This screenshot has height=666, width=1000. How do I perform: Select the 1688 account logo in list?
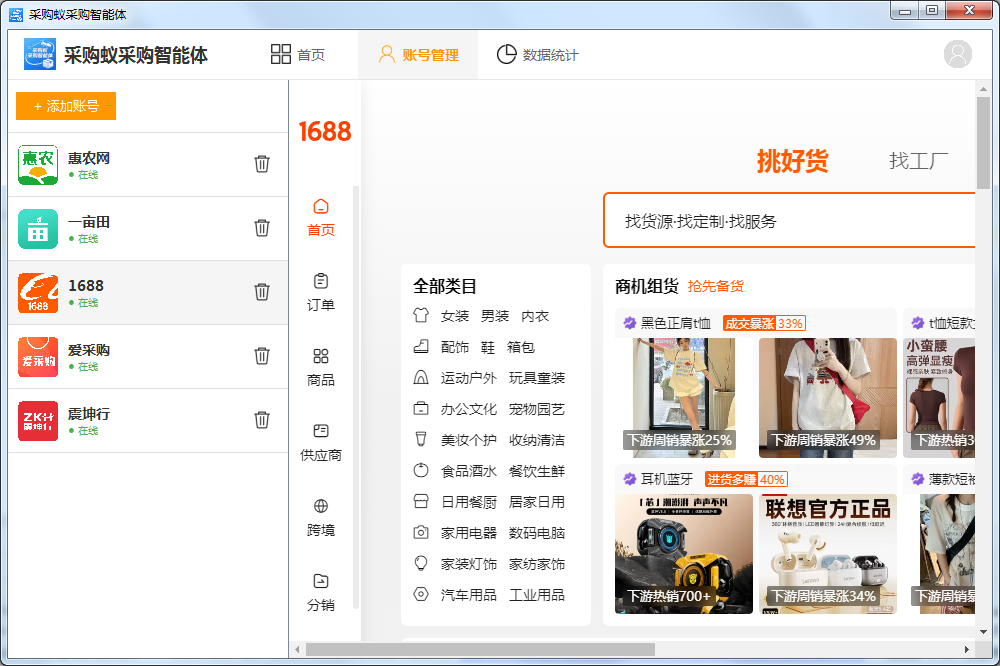tap(38, 292)
